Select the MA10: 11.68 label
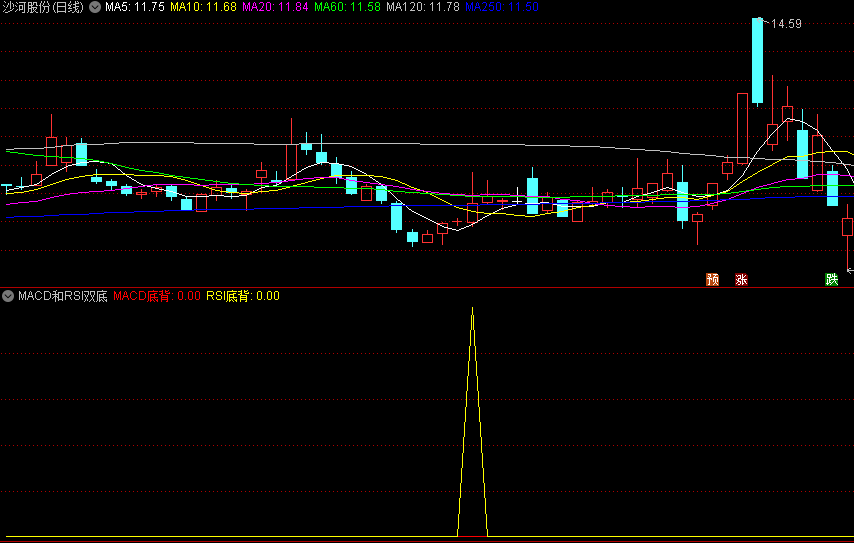This screenshot has height=543, width=854. (203, 7)
